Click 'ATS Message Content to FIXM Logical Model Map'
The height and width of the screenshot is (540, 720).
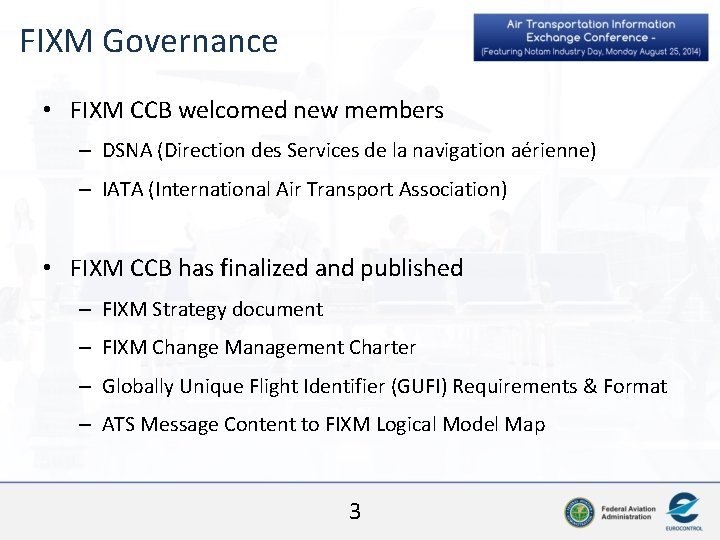324,425
